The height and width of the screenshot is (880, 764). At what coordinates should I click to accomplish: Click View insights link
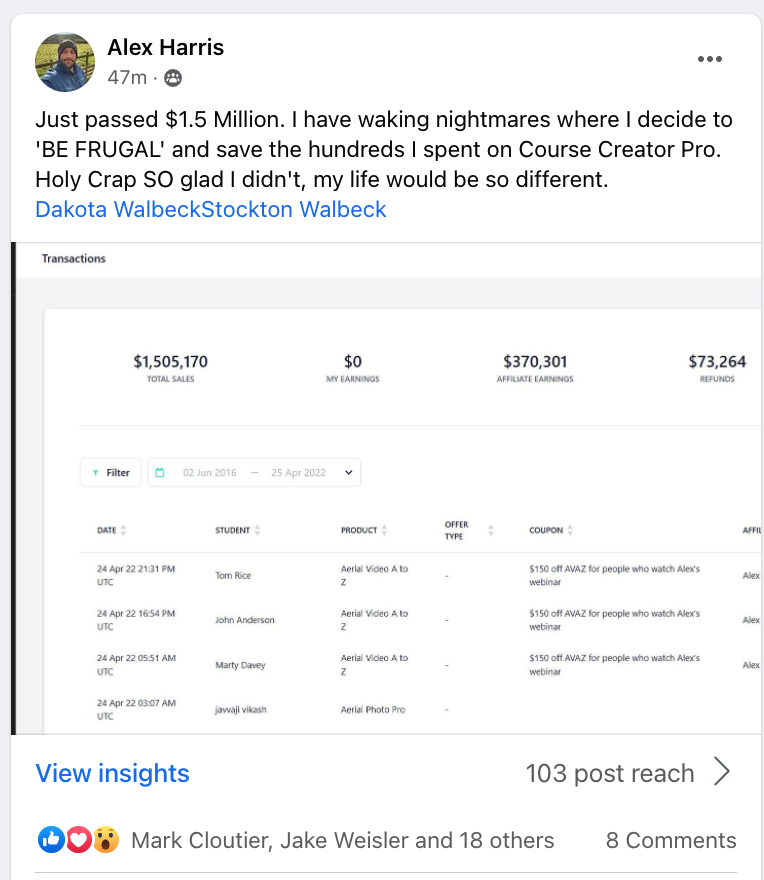click(x=112, y=773)
